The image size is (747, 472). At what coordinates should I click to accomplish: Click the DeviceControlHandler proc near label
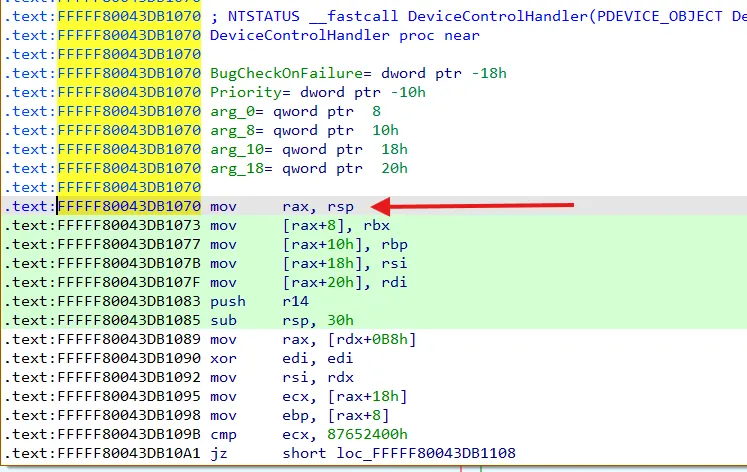click(x=345, y=35)
